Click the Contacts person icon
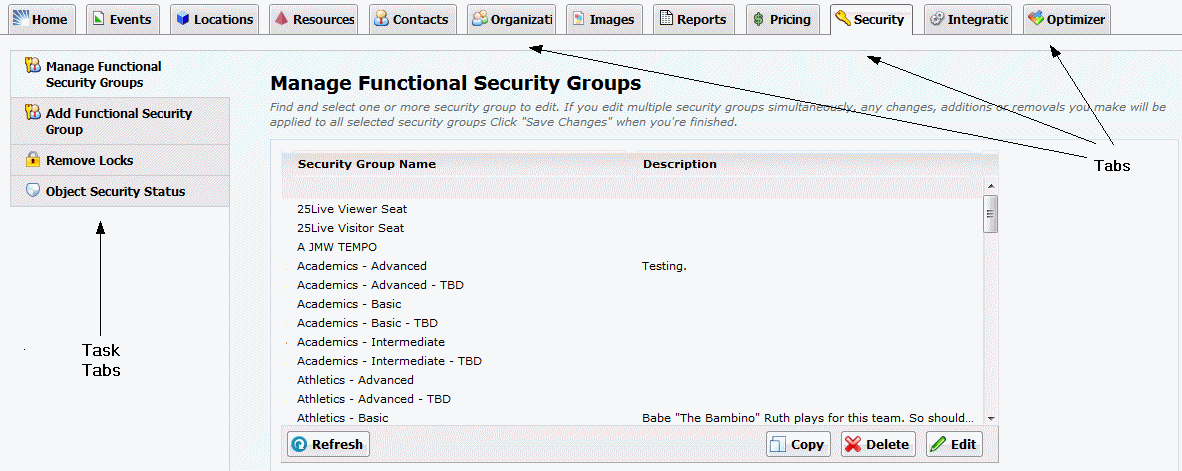Image resolution: width=1182 pixels, height=471 pixels. coord(381,19)
